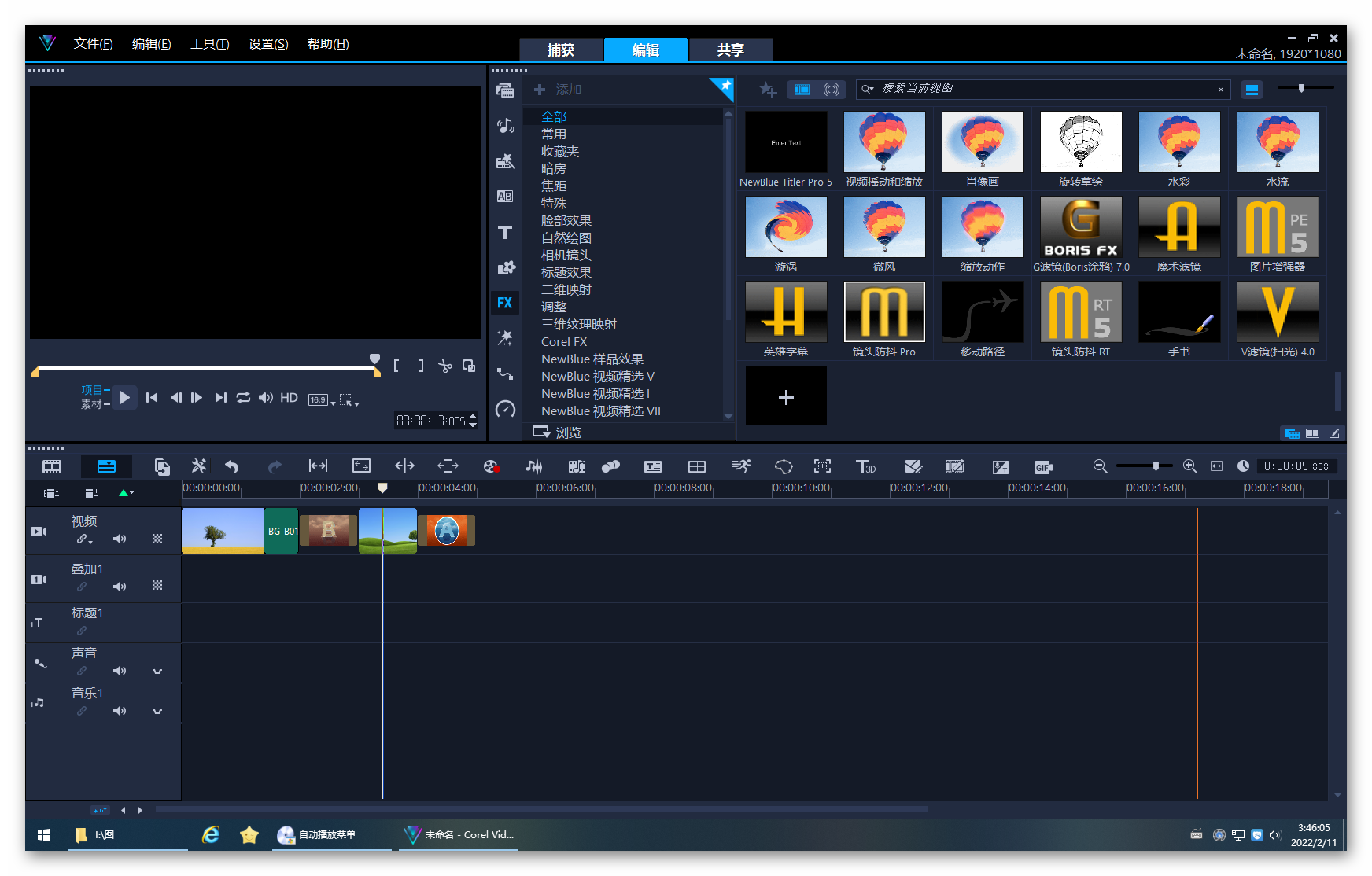The image size is (1372, 876).
Task: Open the Sound Mixer icon
Action: pos(534,466)
